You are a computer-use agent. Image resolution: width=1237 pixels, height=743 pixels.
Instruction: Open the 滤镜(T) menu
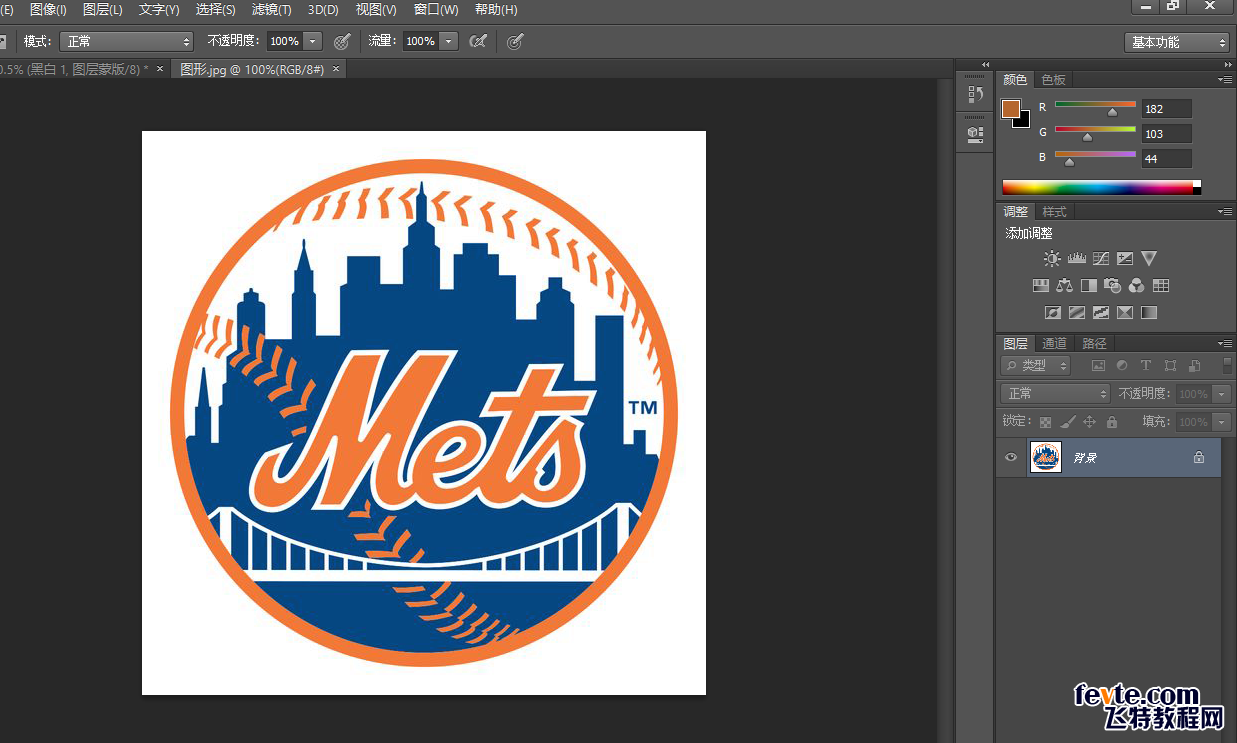coord(271,10)
